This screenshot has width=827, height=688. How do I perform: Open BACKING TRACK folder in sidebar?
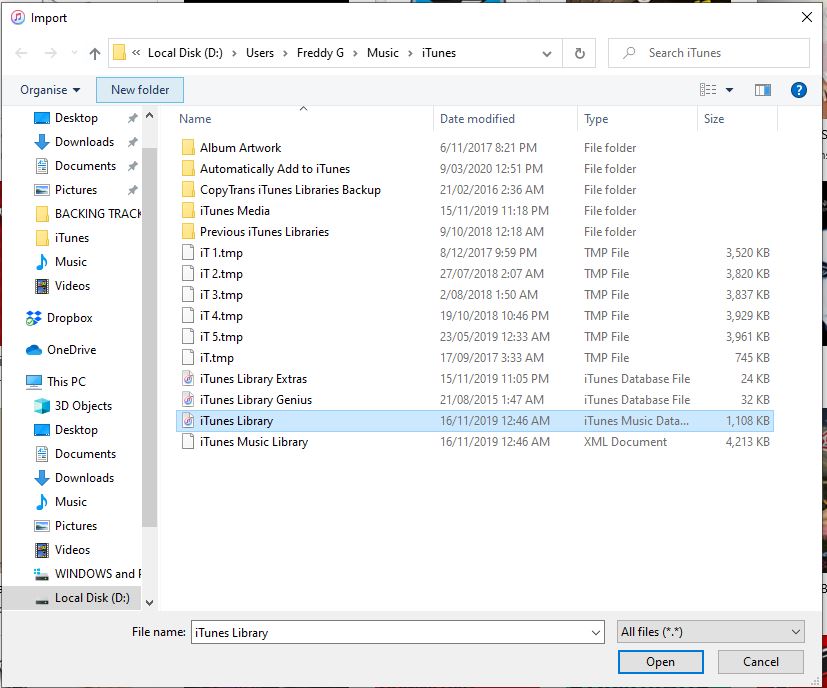(x=98, y=214)
